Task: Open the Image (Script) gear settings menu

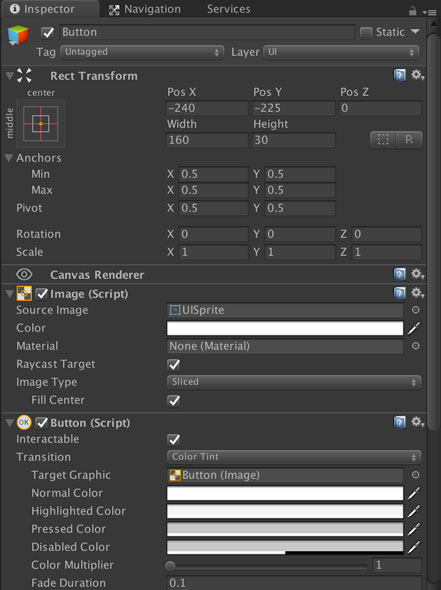Action: click(417, 293)
